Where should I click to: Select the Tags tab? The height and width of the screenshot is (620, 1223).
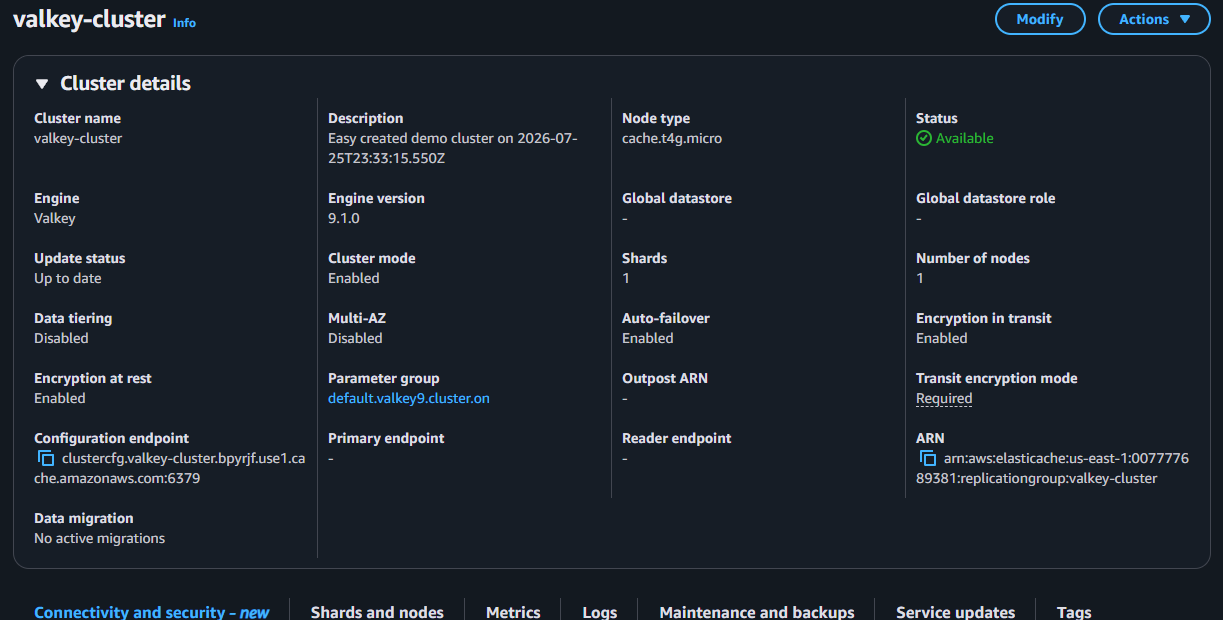pyautogui.click(x=1074, y=612)
